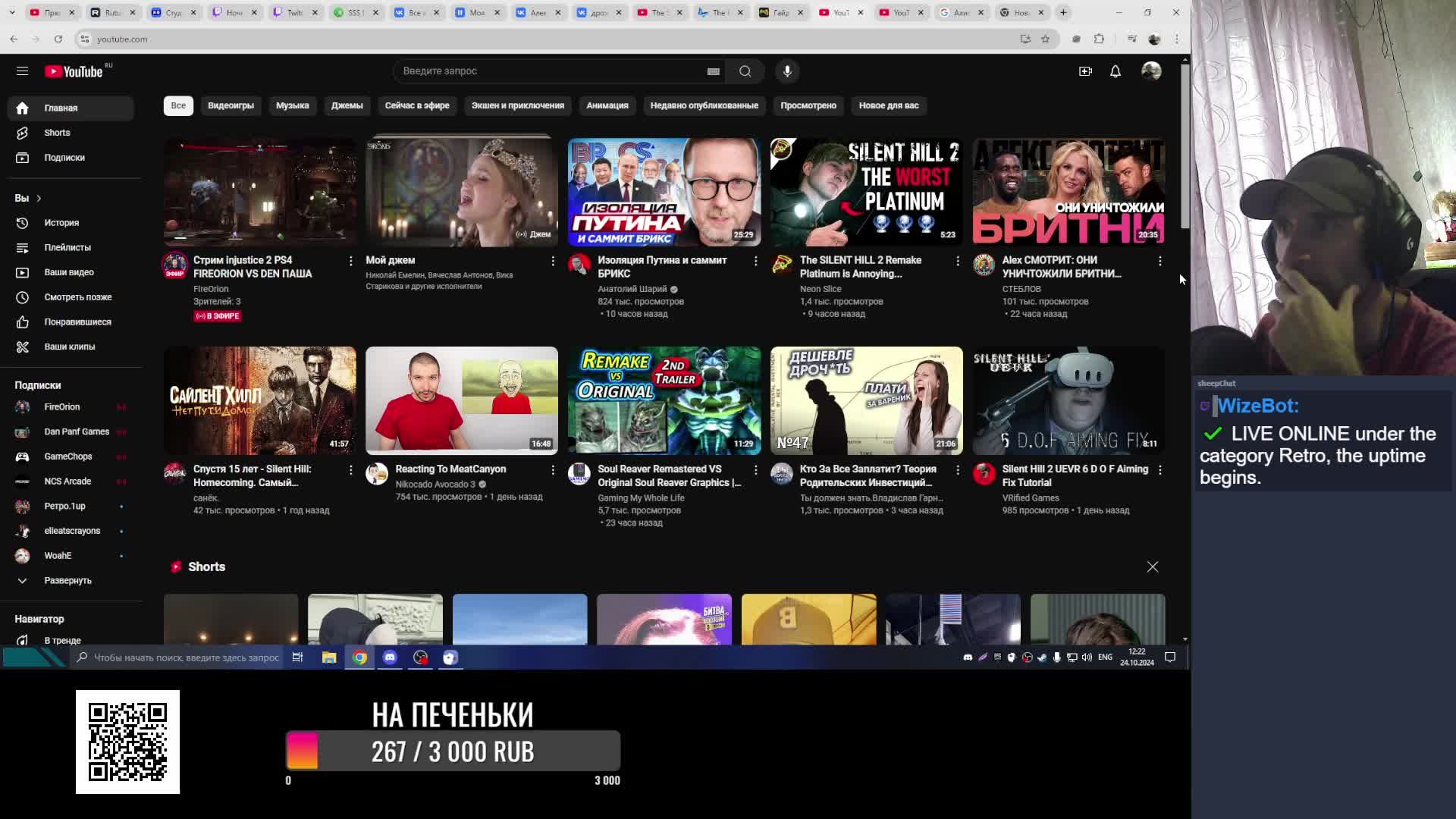Open Shorts from the sidebar
1456x819 pixels.
click(57, 133)
